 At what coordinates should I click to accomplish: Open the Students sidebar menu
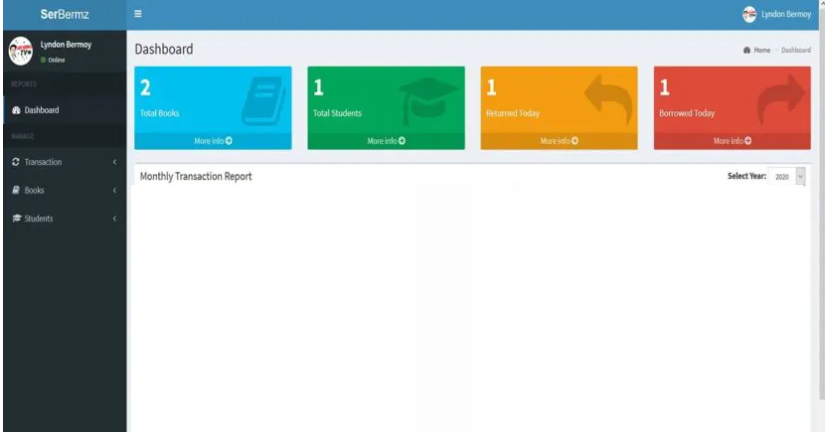(x=64, y=218)
